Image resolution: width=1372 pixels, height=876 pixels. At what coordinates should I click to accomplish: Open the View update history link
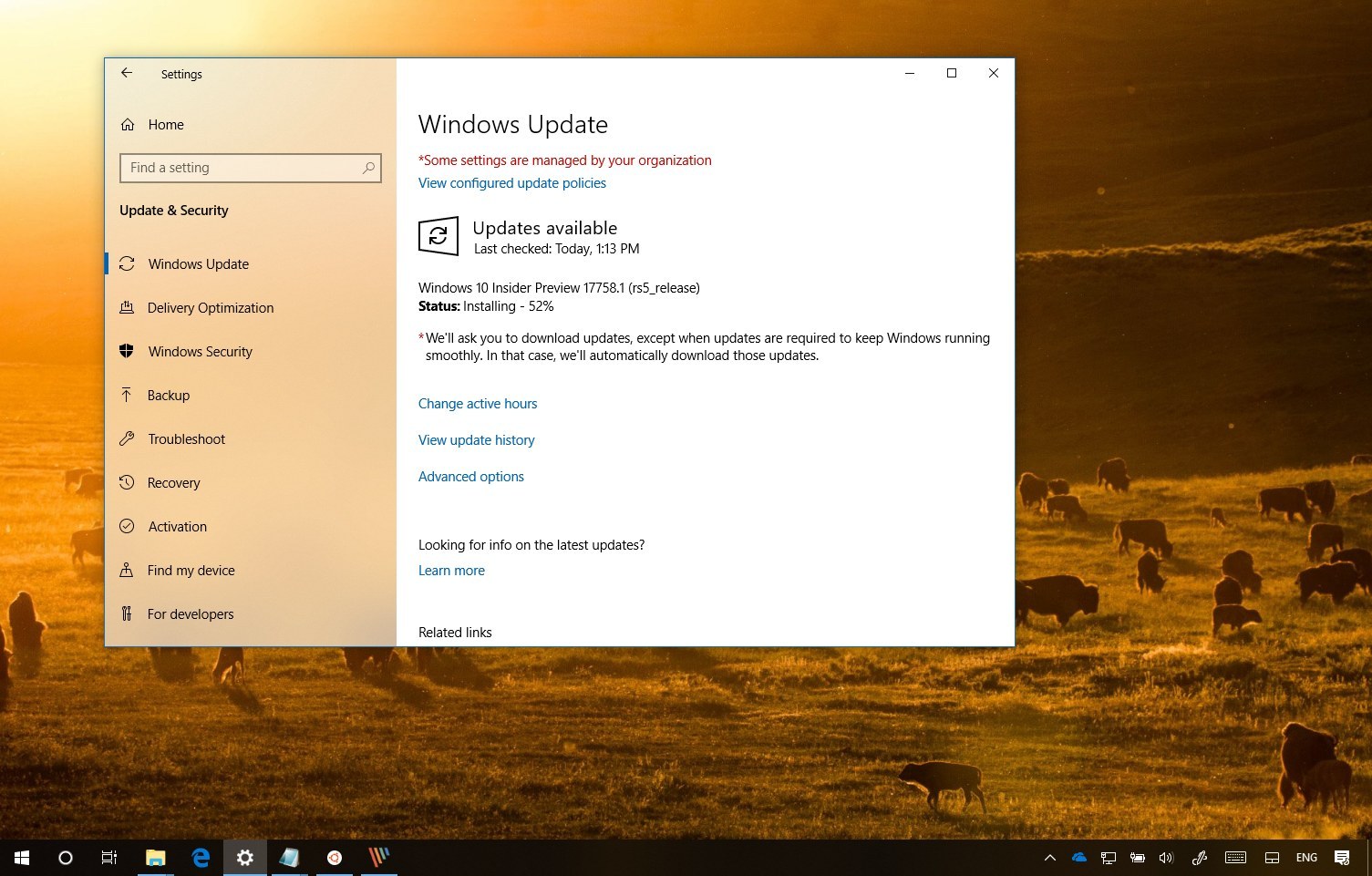[x=476, y=439]
